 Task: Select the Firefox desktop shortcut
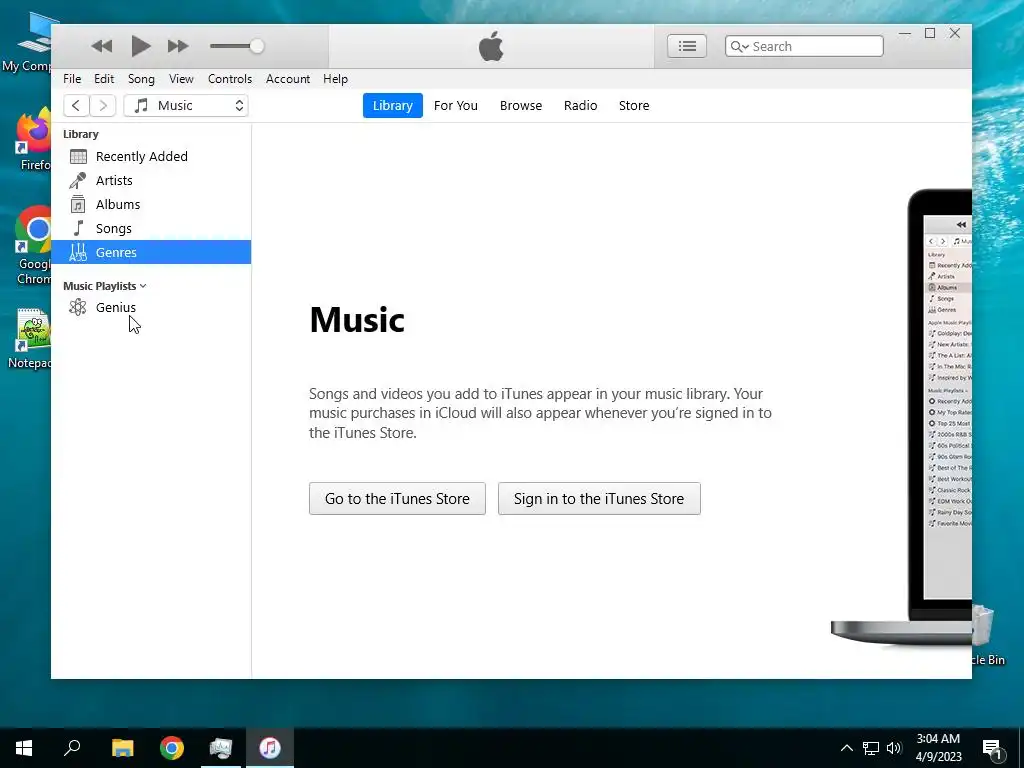tap(34, 140)
